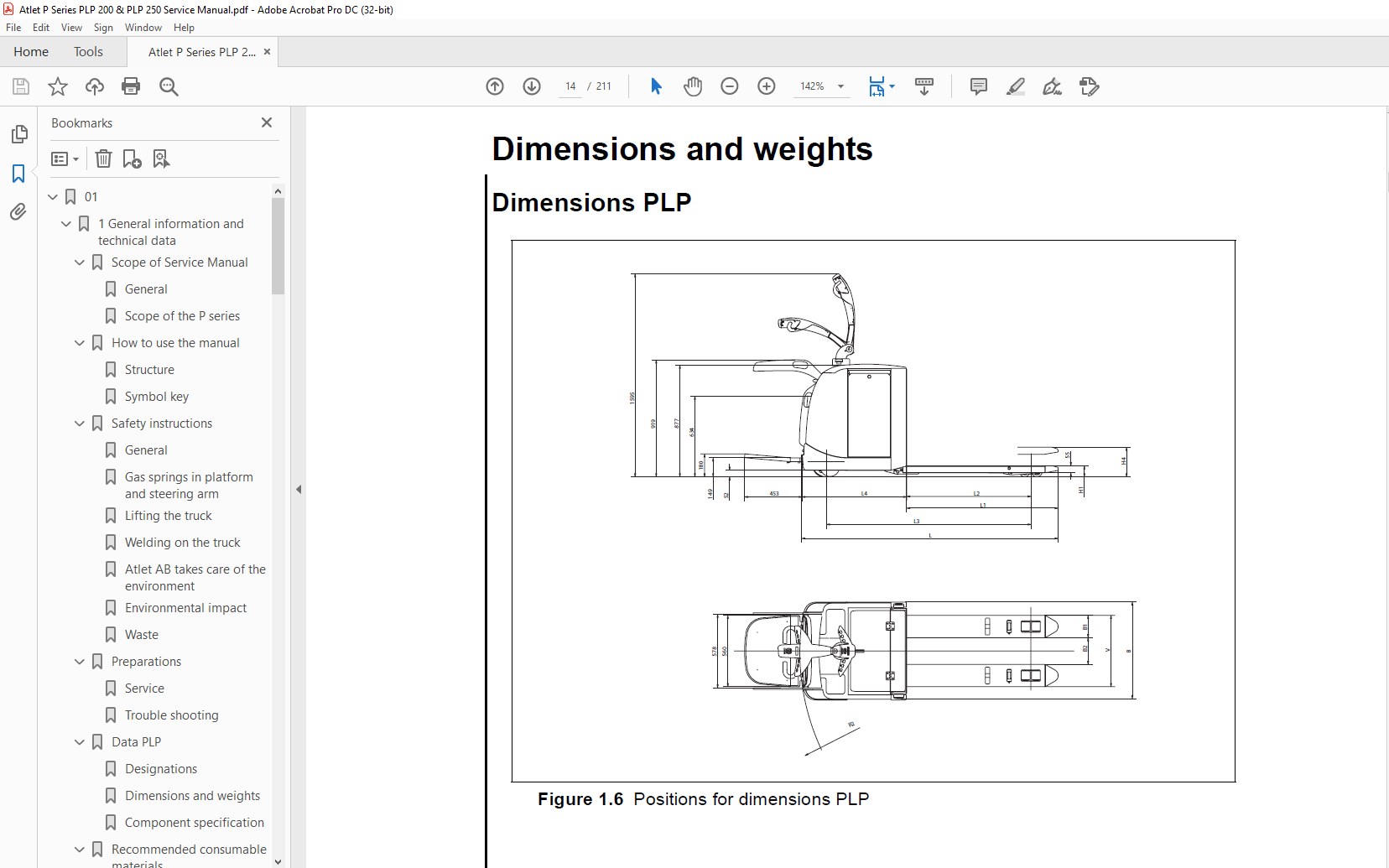Jump to Environmental impact bookmark
The width and height of the screenshot is (1389, 868).
(x=185, y=608)
